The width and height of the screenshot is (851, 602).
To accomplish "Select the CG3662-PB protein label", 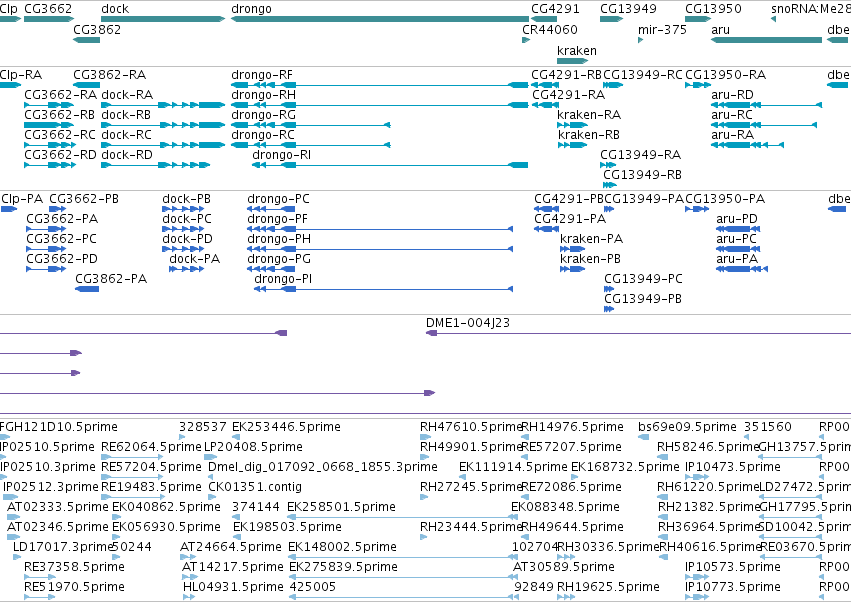I will (x=84, y=199).
